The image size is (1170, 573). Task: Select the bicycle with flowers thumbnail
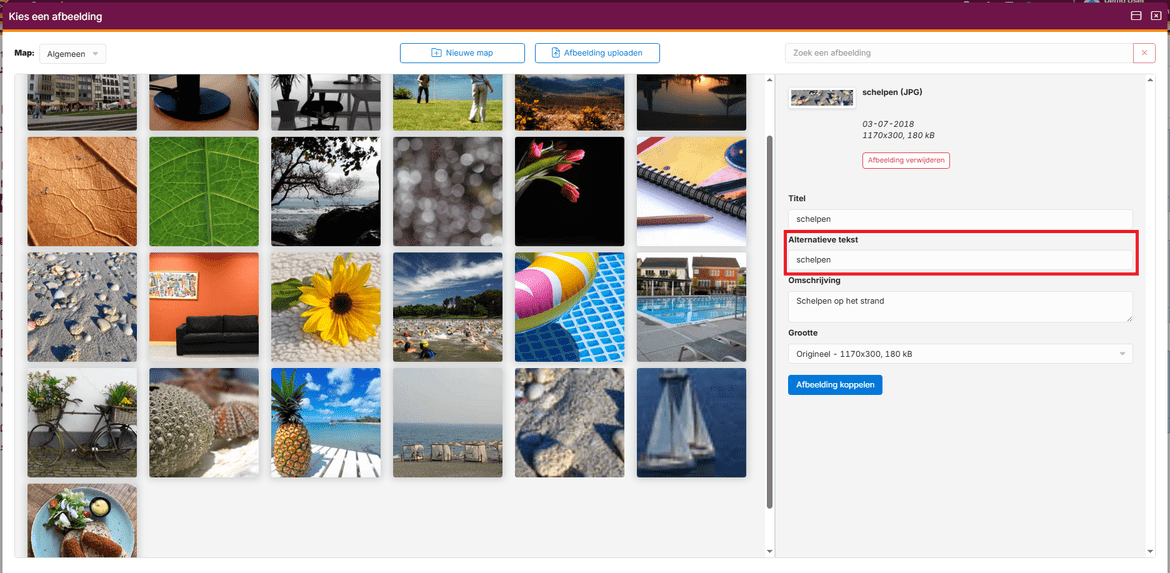click(x=82, y=422)
